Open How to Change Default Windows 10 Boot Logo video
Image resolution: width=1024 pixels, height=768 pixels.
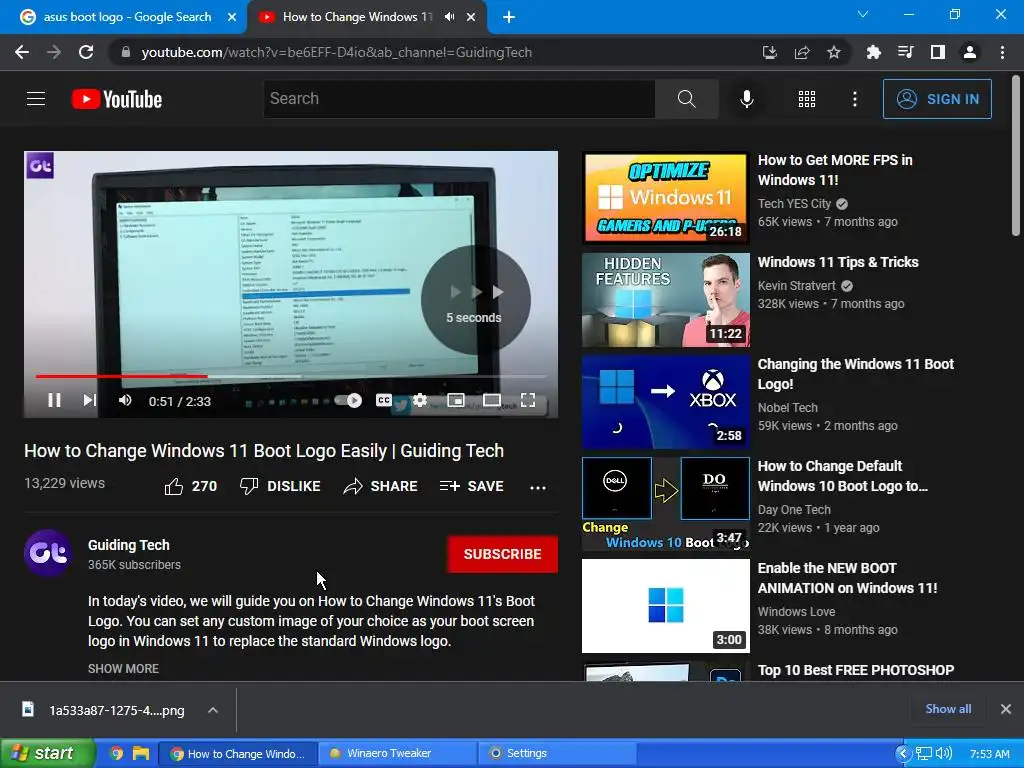point(842,476)
